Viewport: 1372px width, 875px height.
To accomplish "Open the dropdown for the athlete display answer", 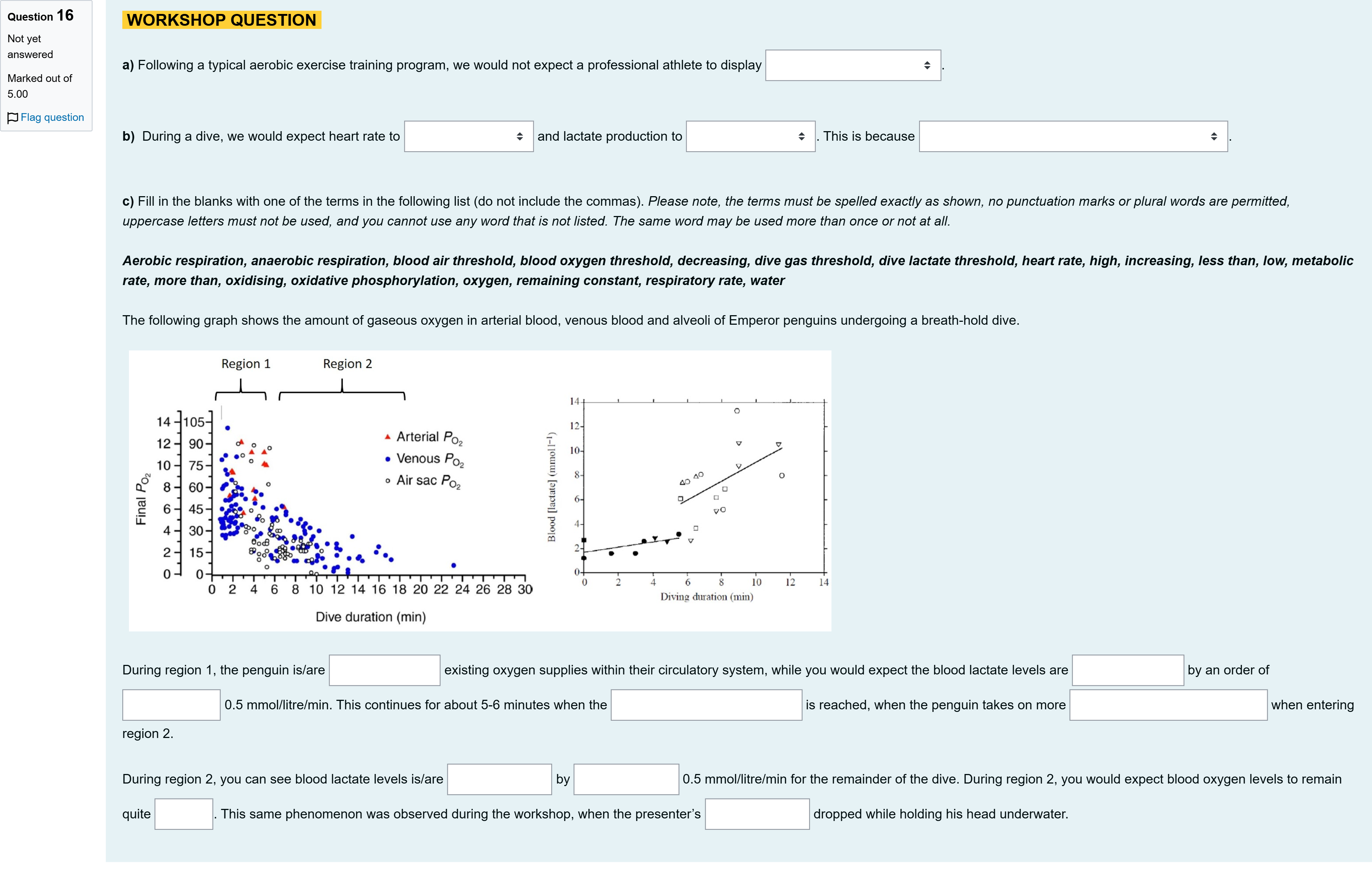I will click(853, 65).
